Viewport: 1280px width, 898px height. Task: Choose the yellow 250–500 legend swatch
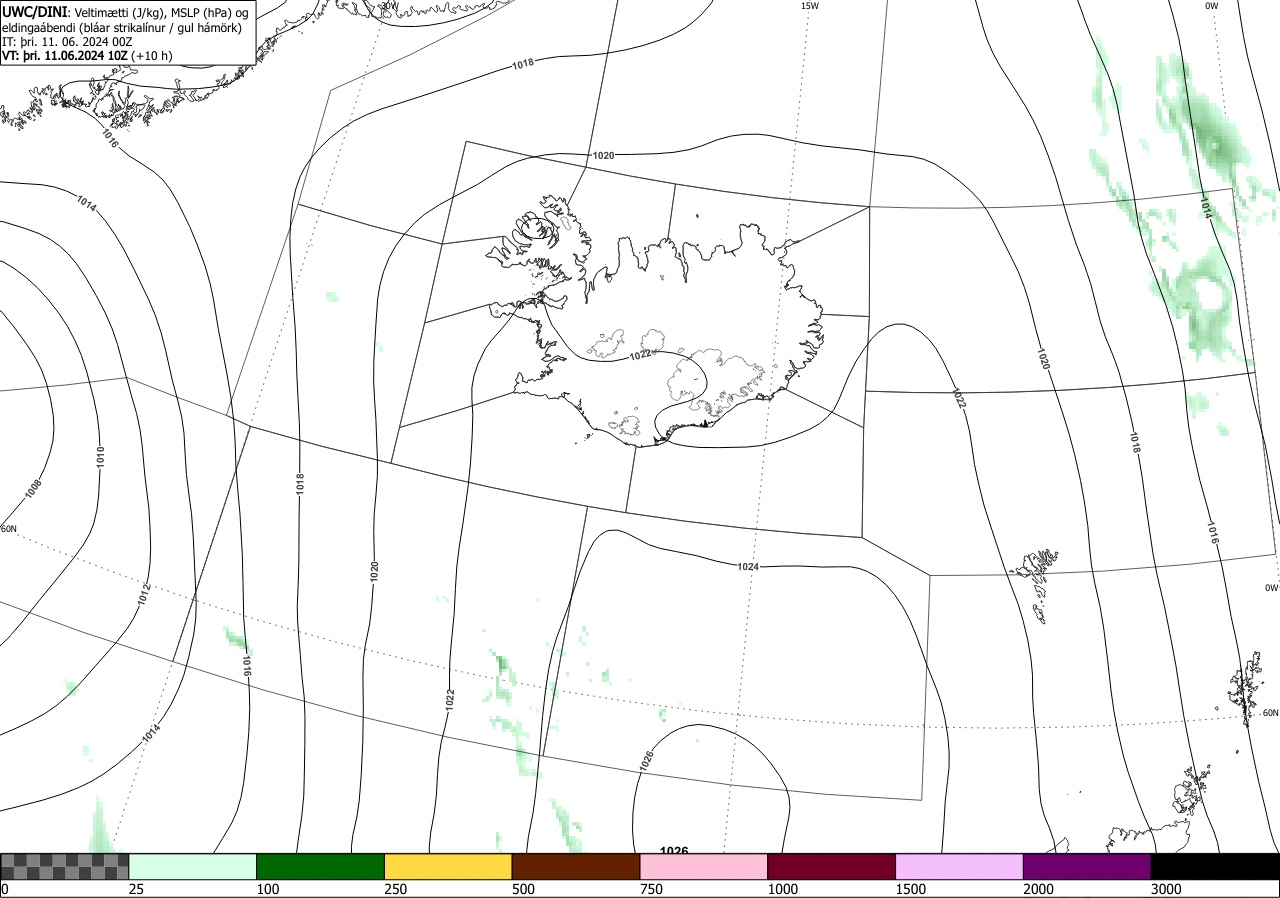[448, 866]
